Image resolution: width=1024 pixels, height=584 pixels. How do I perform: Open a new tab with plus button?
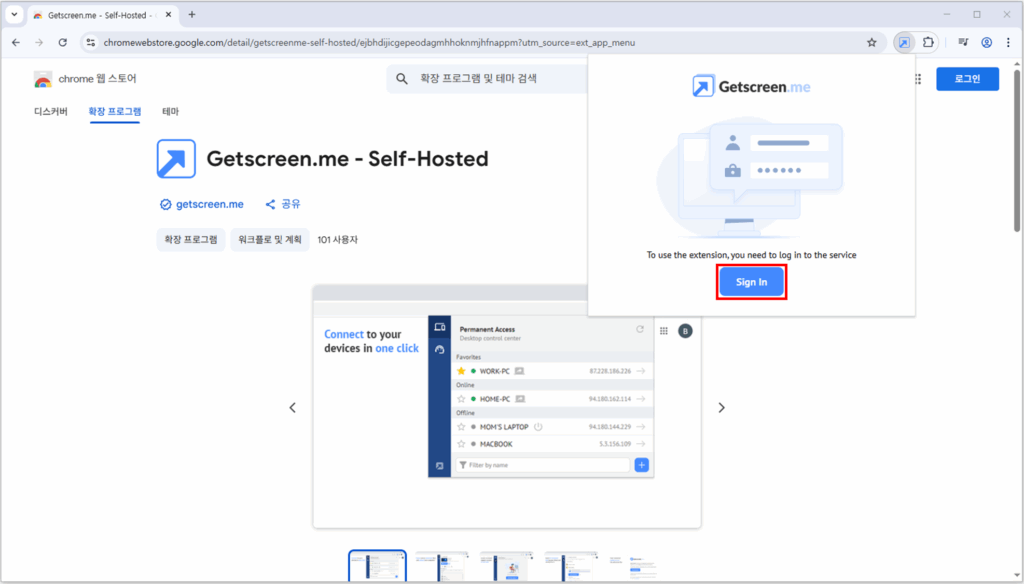point(191,14)
